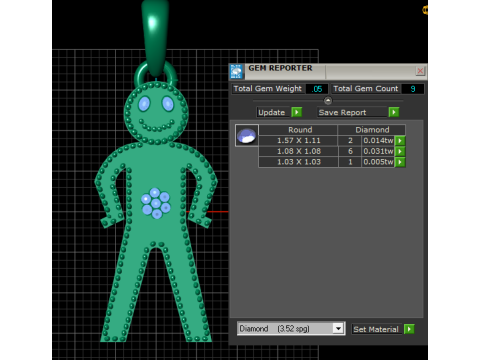480x360 pixels.
Task: Click green arrow for 0.031tw row
Action: point(400,151)
